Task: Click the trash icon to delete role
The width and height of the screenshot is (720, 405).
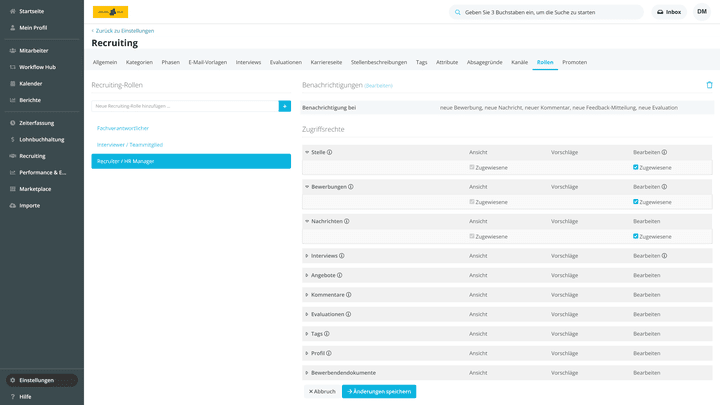Action: pyautogui.click(x=709, y=85)
